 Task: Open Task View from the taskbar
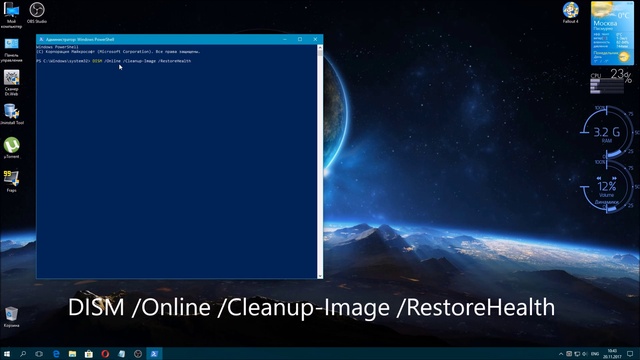39,354
